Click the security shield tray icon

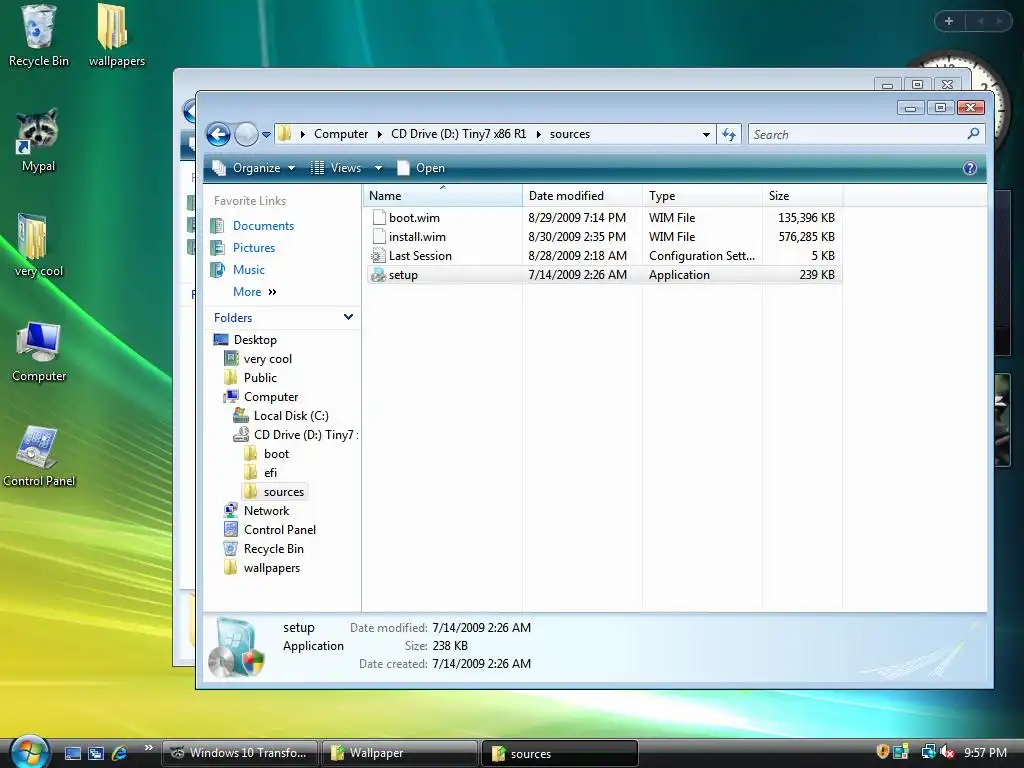click(x=882, y=752)
